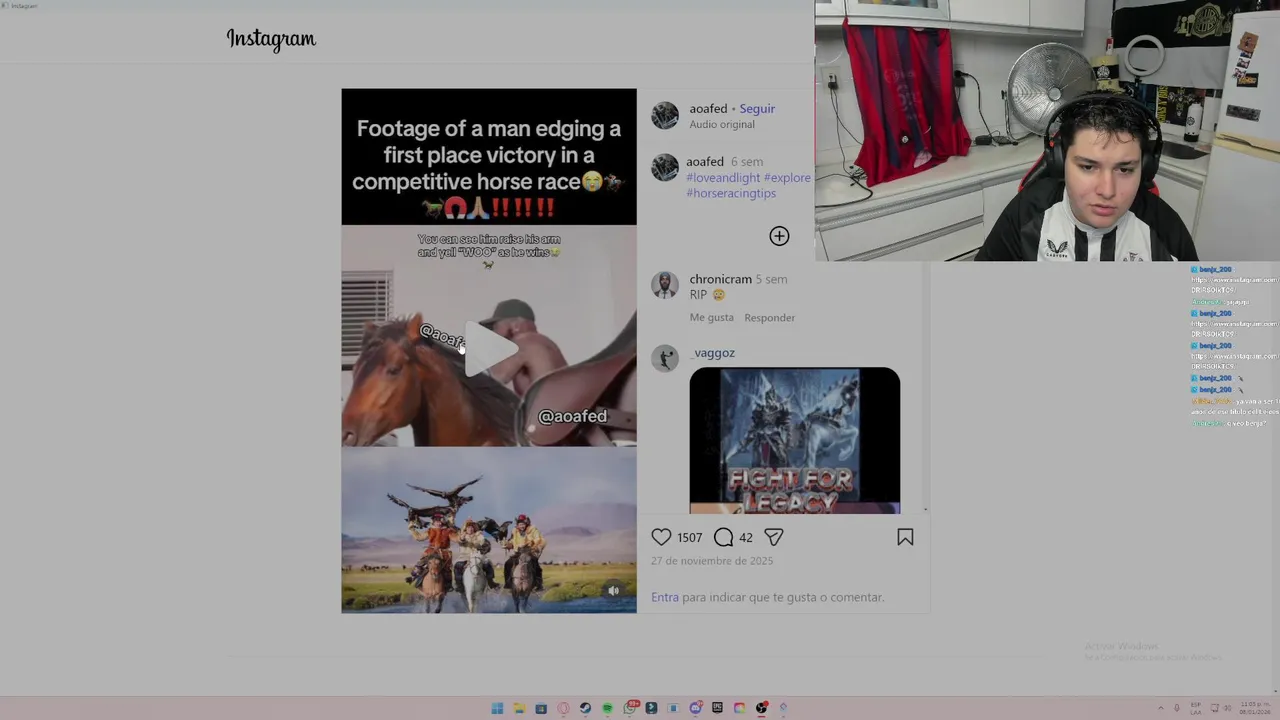Click the aoafed username in post header

[x=708, y=108]
